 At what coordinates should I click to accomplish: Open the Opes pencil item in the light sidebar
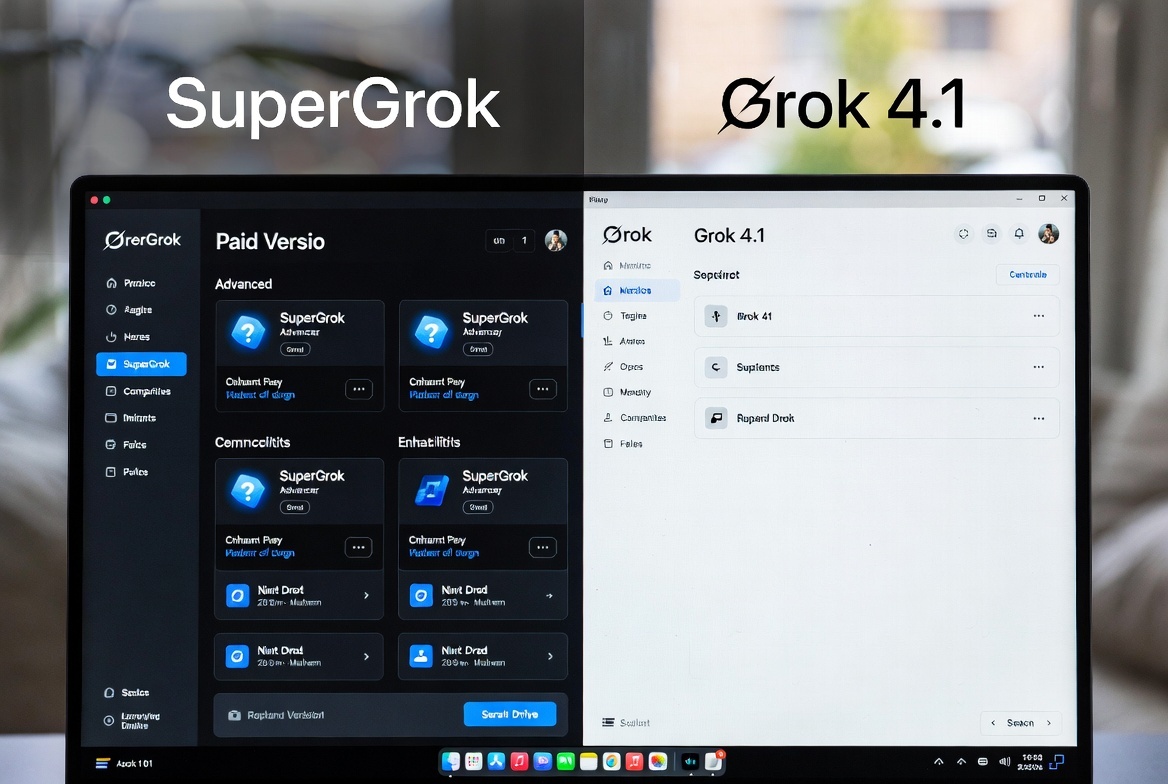tap(623, 367)
